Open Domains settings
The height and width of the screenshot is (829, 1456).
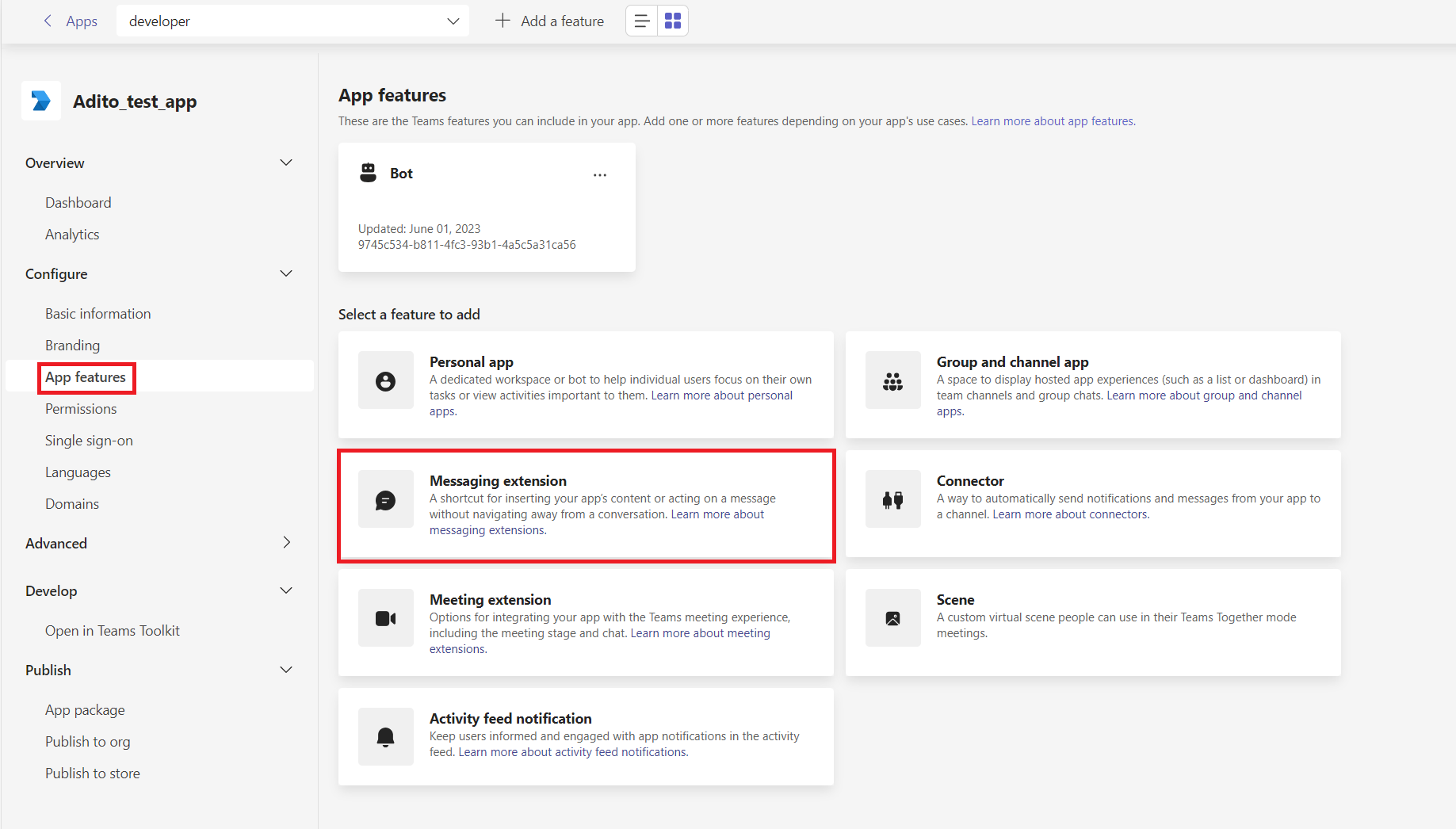tap(72, 504)
